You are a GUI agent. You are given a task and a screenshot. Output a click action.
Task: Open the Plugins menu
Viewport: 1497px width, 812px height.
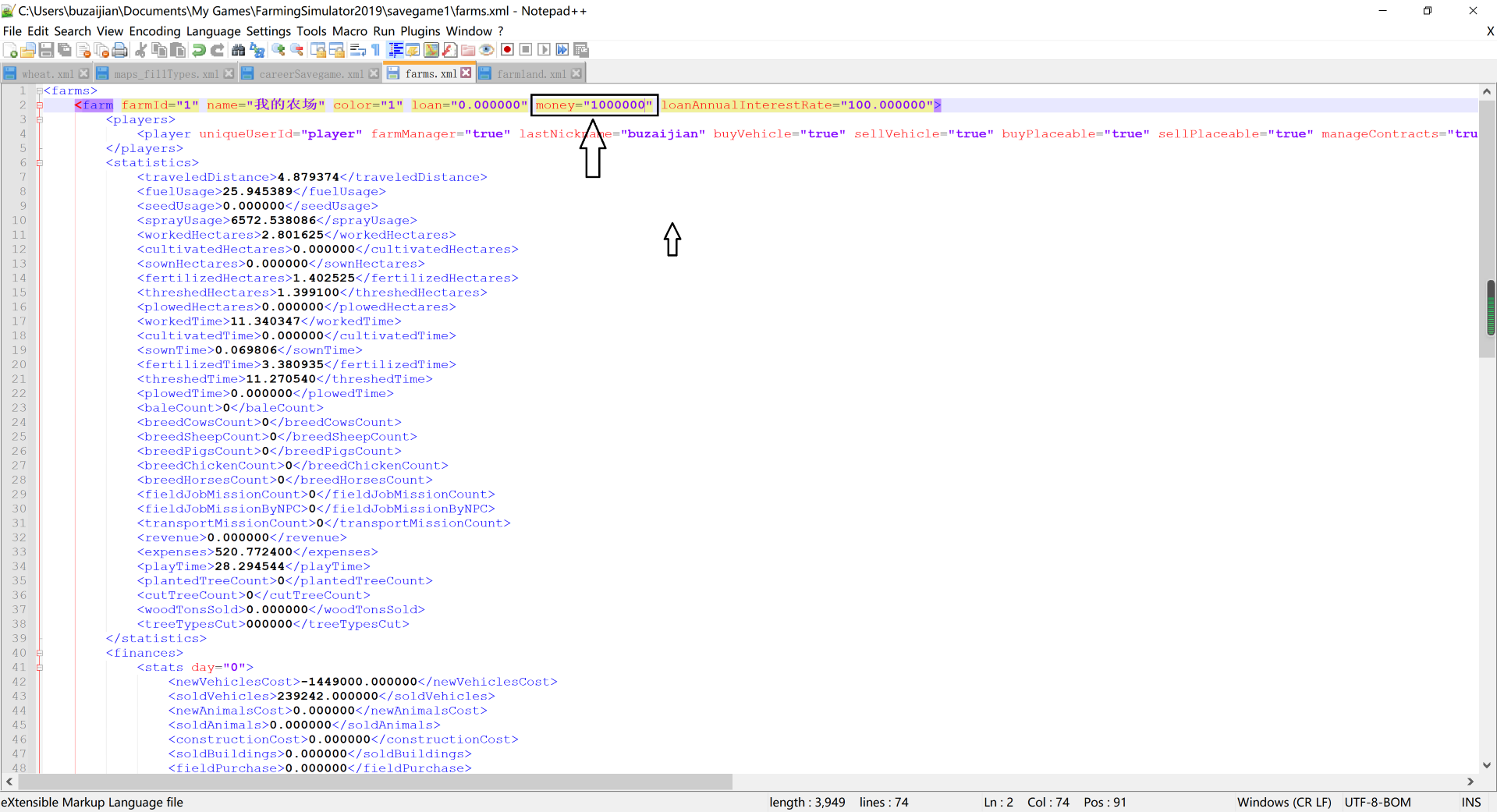420,31
